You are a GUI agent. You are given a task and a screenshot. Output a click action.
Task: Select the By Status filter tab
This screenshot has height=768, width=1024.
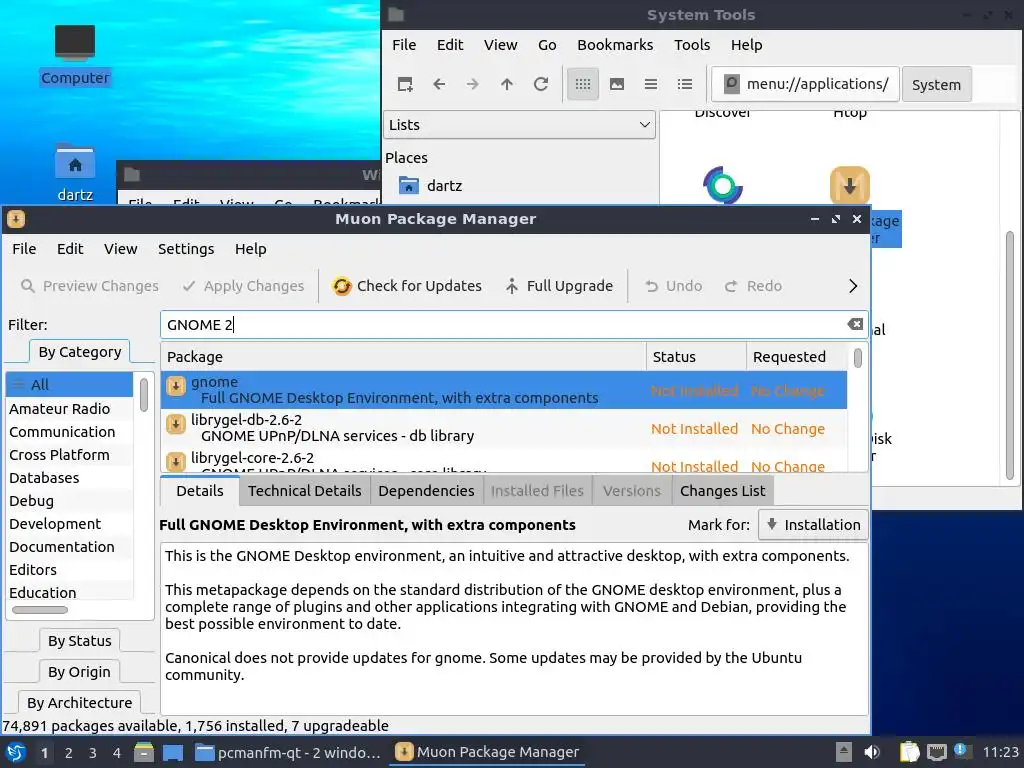[80, 641]
